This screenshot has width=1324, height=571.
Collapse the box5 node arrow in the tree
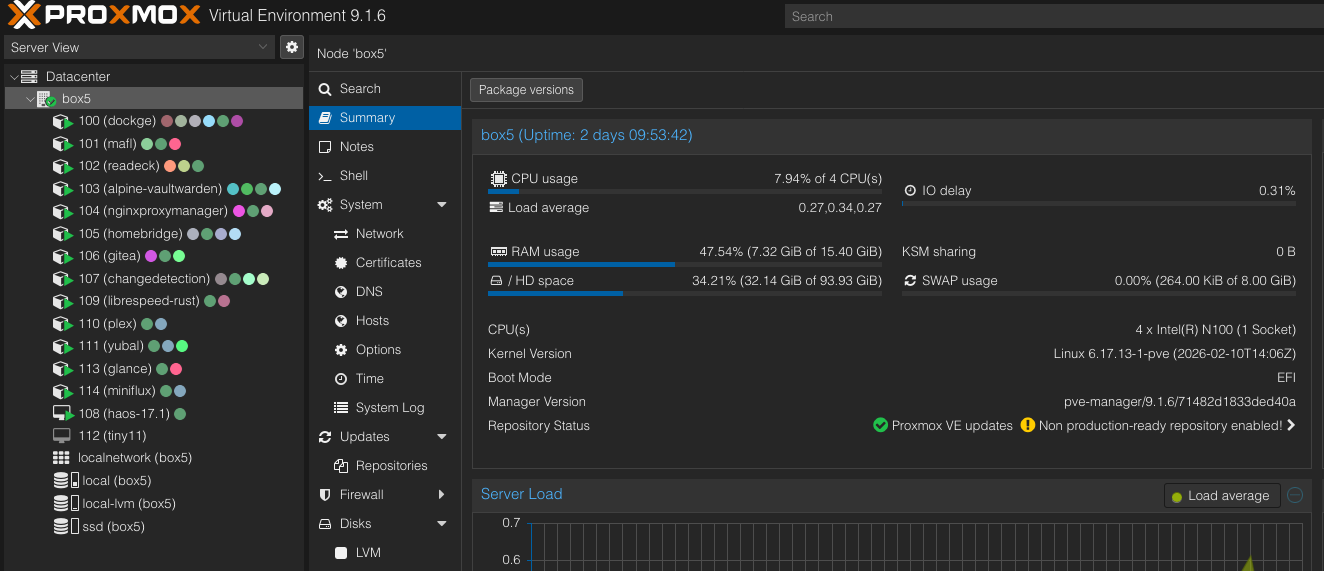point(30,99)
